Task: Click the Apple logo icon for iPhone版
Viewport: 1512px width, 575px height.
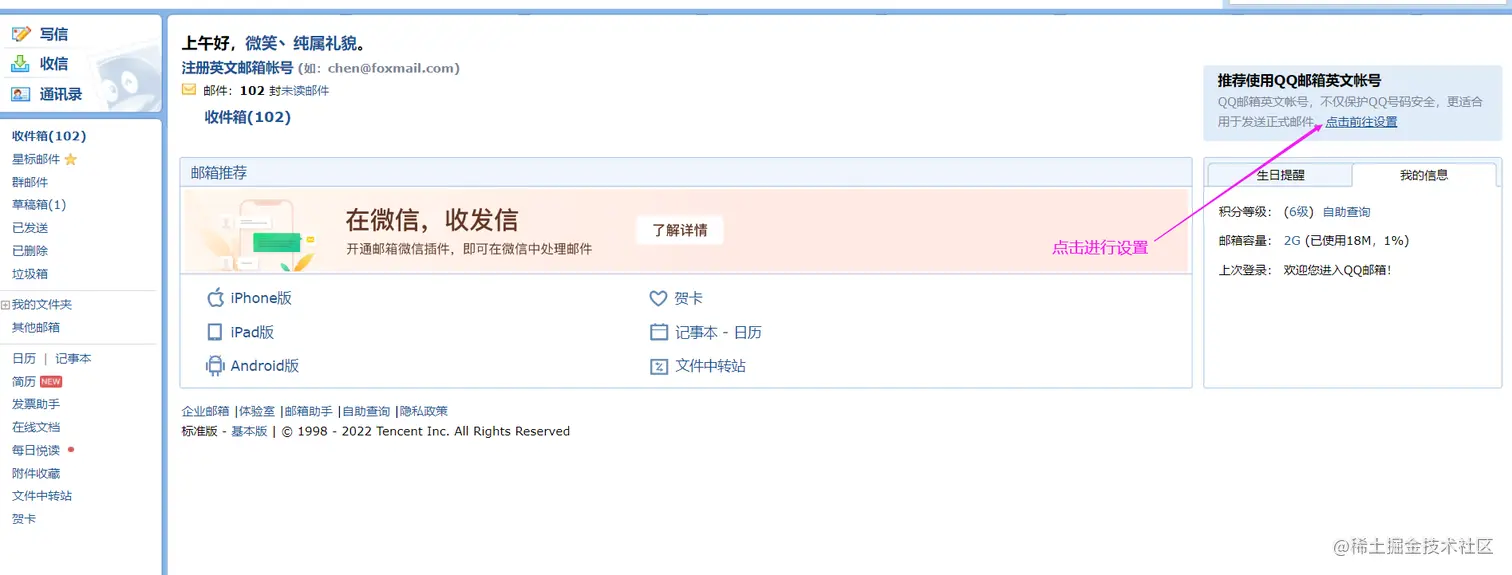Action: pyautogui.click(x=215, y=298)
